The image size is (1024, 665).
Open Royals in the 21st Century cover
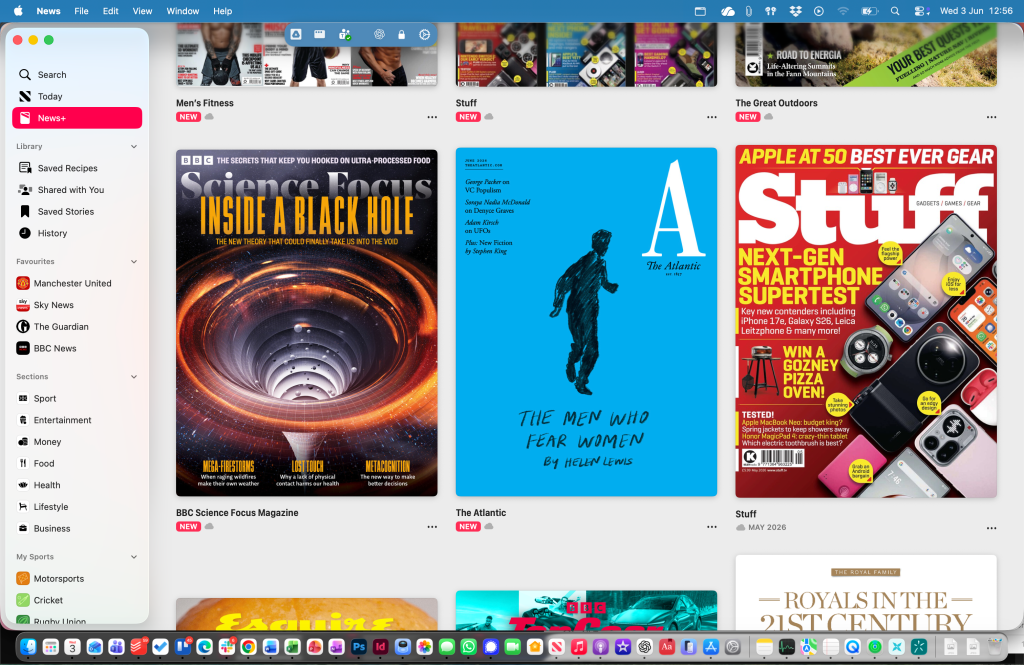(x=866, y=592)
